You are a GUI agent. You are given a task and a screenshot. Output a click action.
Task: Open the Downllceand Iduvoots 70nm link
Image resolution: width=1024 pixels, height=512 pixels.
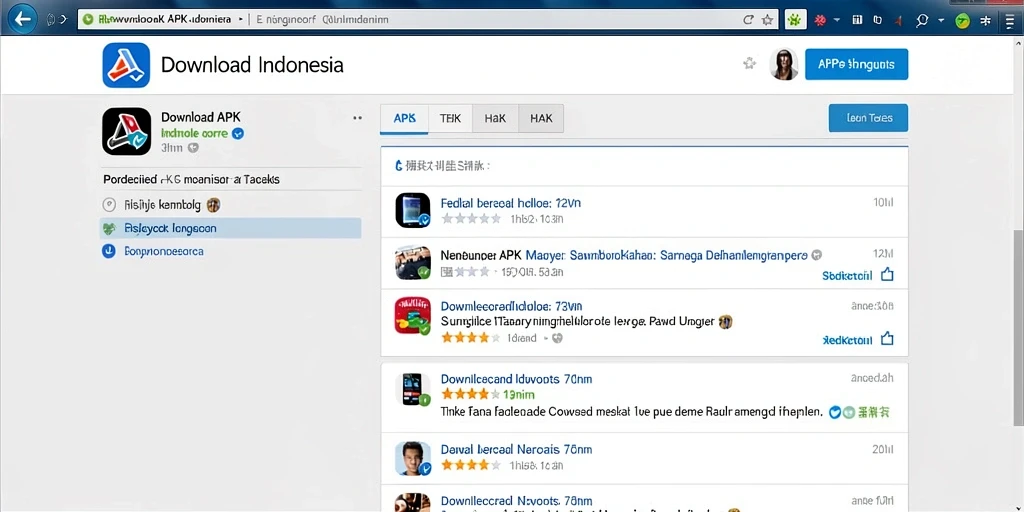coord(517,379)
